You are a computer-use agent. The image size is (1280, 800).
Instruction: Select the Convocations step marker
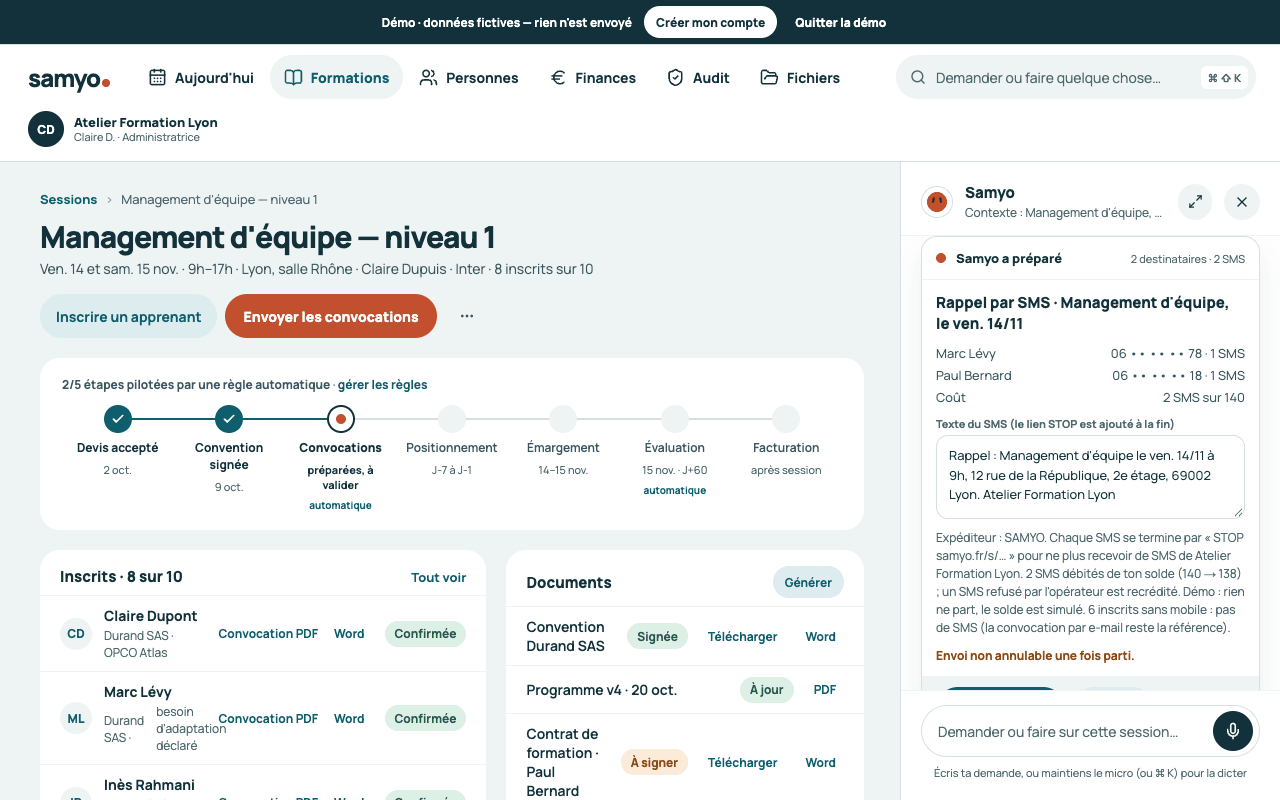point(341,419)
